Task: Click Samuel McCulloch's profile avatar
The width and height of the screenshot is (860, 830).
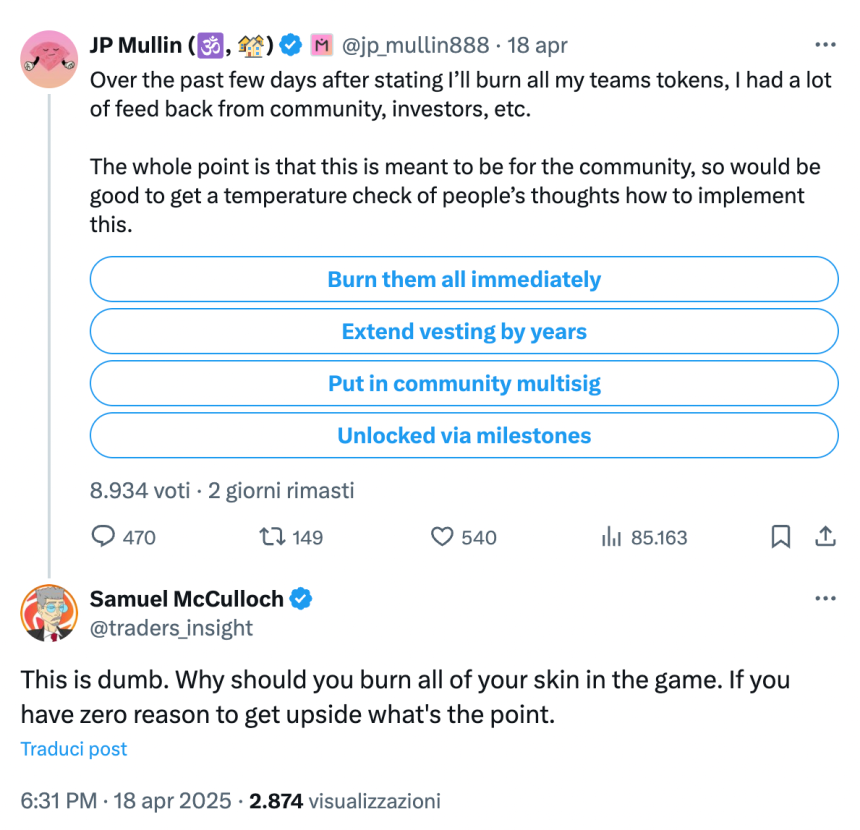Action: pos(48,612)
